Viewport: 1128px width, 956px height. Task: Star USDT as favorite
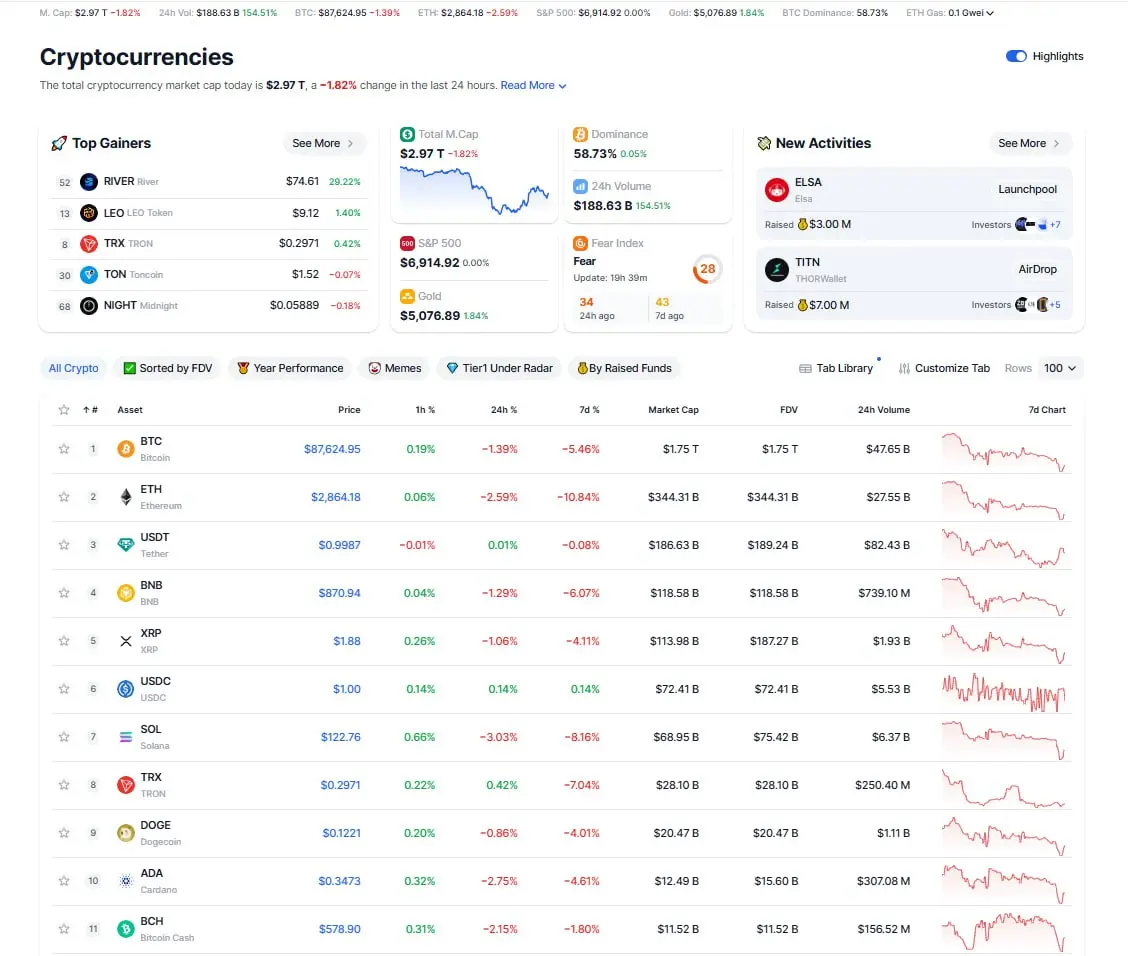(64, 545)
